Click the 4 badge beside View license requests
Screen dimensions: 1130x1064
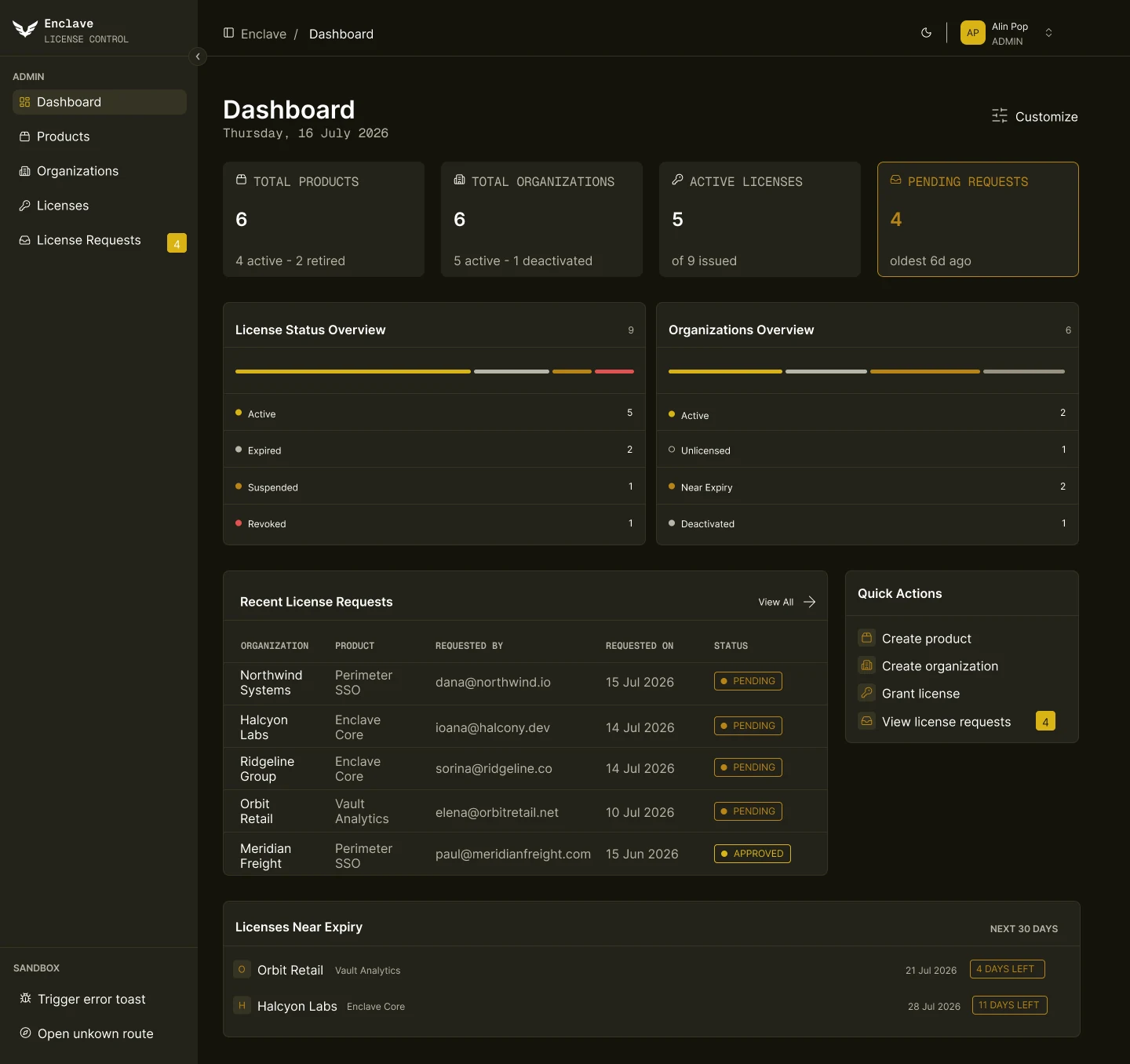(1045, 721)
